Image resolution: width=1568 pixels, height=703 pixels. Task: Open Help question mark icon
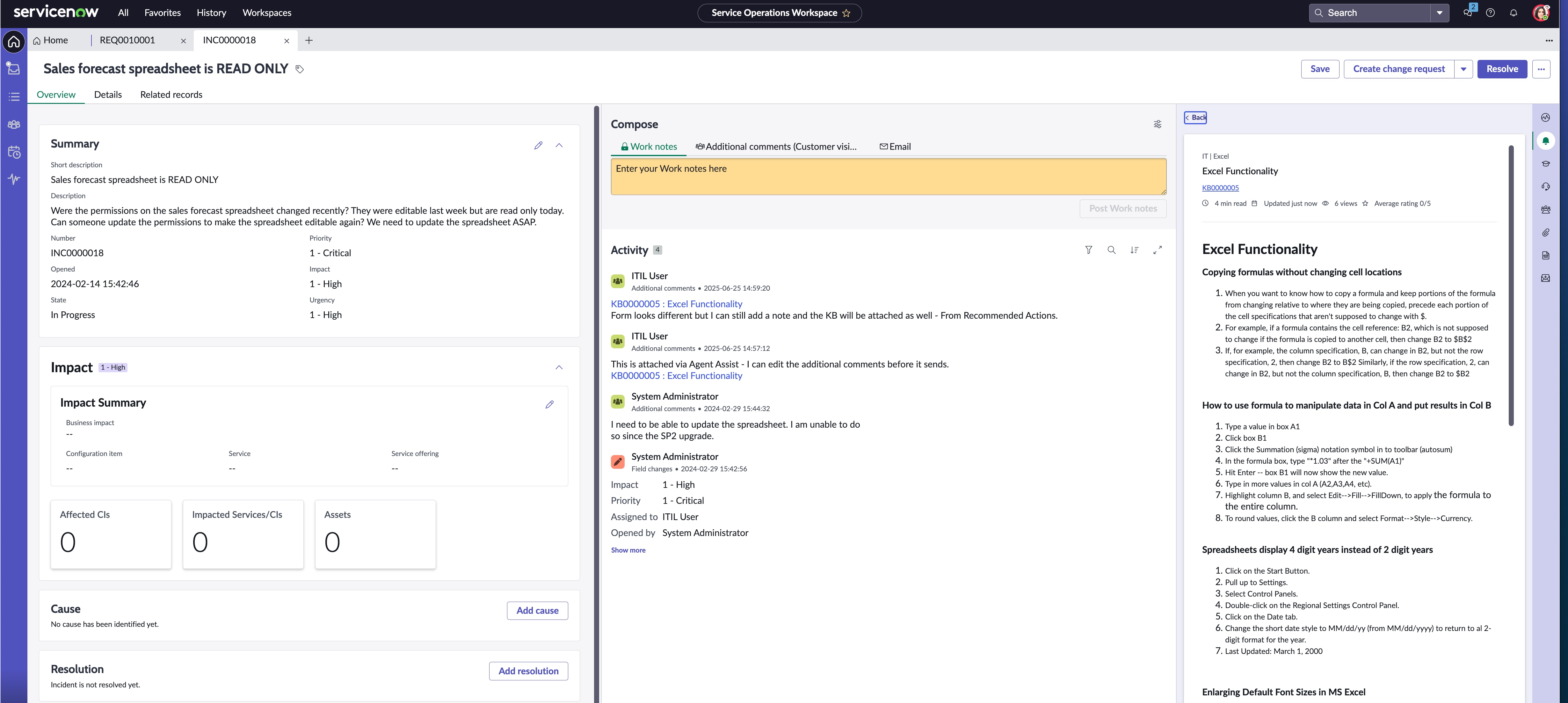coord(1490,13)
